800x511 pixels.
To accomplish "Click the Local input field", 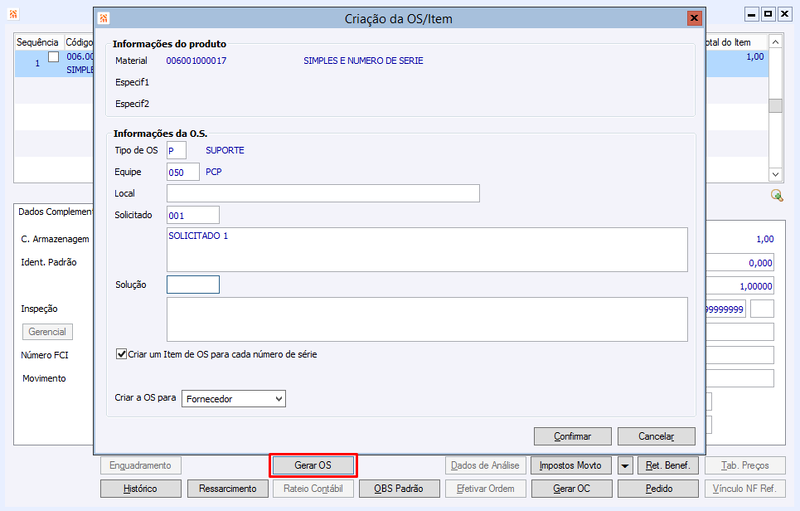I will (x=323, y=193).
